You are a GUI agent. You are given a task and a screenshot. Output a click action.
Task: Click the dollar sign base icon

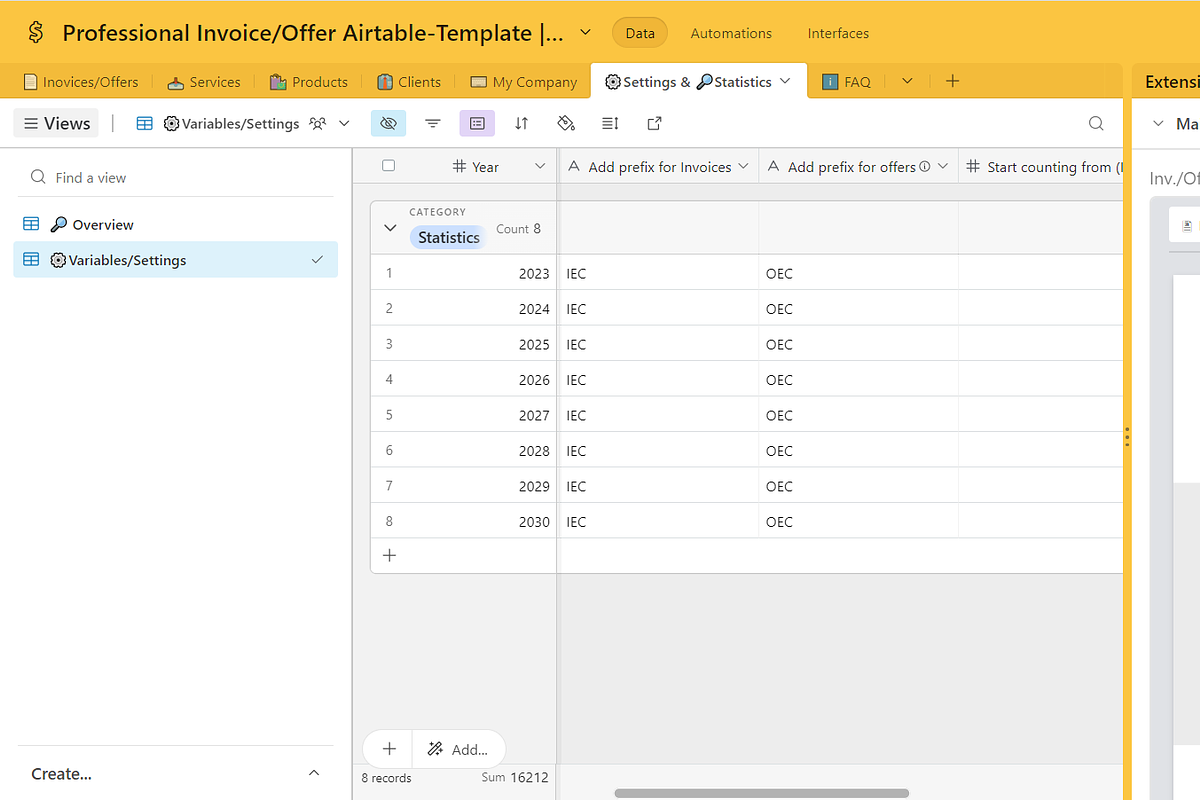point(36,33)
